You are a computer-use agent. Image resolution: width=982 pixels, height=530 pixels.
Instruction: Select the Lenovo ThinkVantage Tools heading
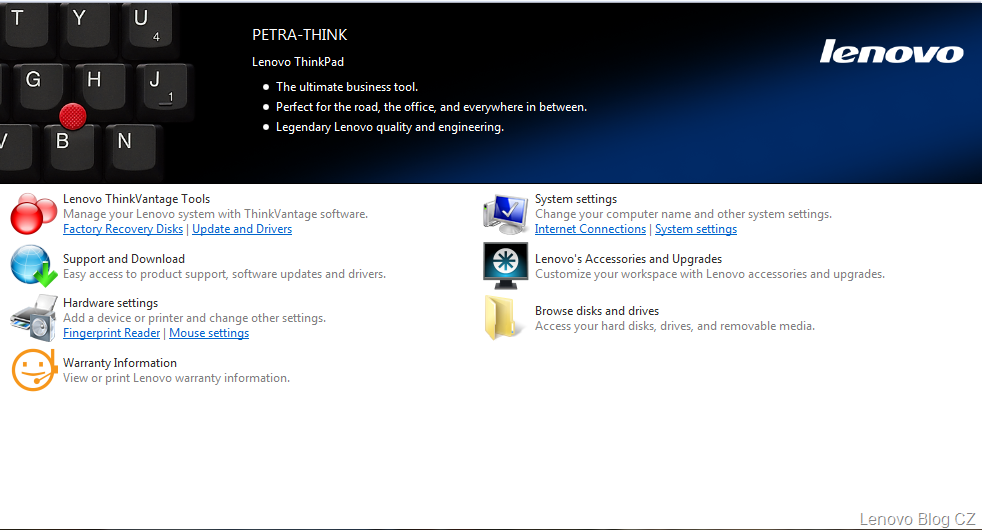[x=136, y=199]
